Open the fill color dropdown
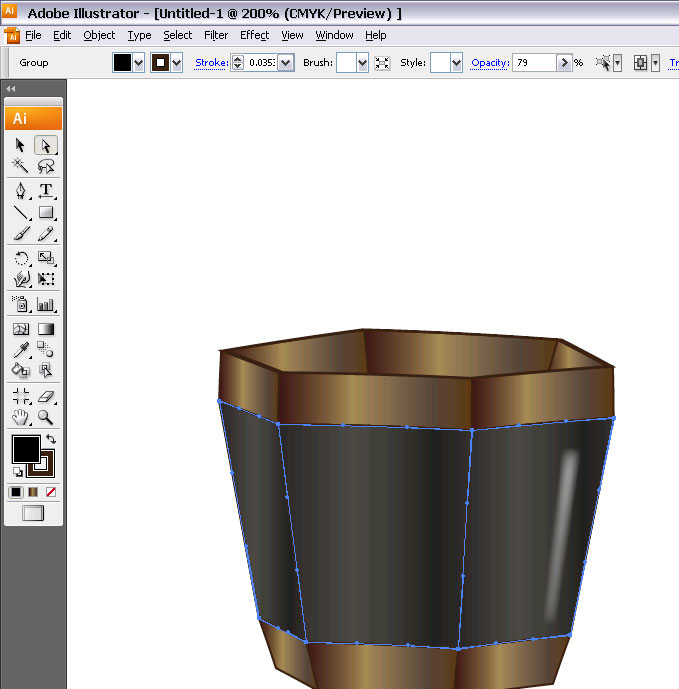 click(141, 63)
